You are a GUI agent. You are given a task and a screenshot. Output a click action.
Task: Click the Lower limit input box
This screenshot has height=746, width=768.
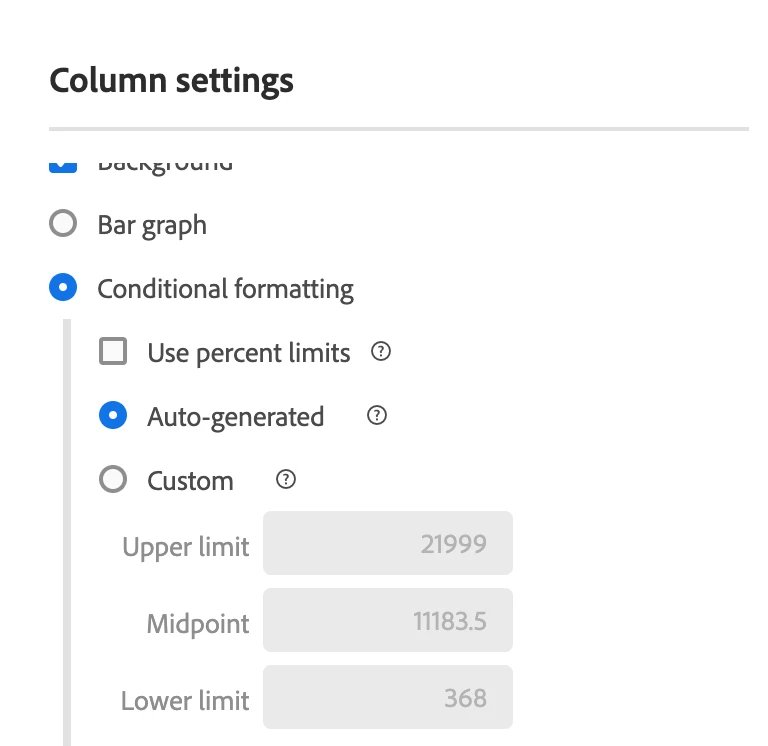tap(387, 697)
